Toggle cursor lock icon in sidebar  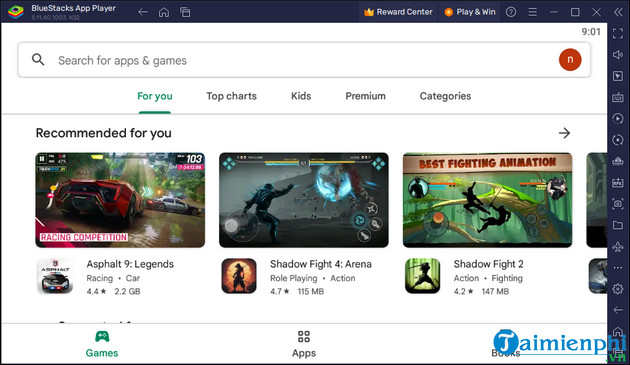coord(618,76)
